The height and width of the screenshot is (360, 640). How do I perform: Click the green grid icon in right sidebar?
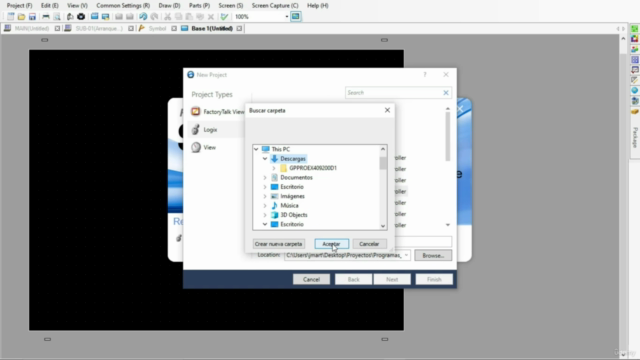tap(635, 29)
